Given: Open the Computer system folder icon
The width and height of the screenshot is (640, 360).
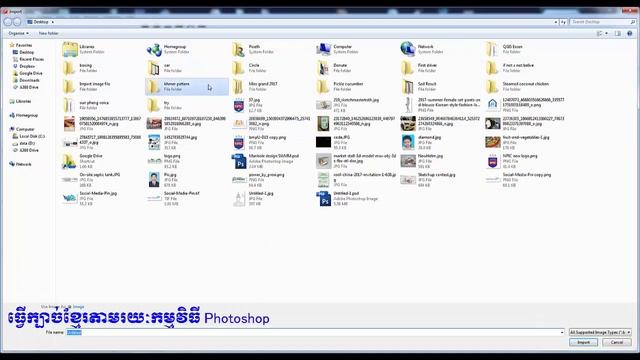Looking at the screenshot, I should coord(324,49).
